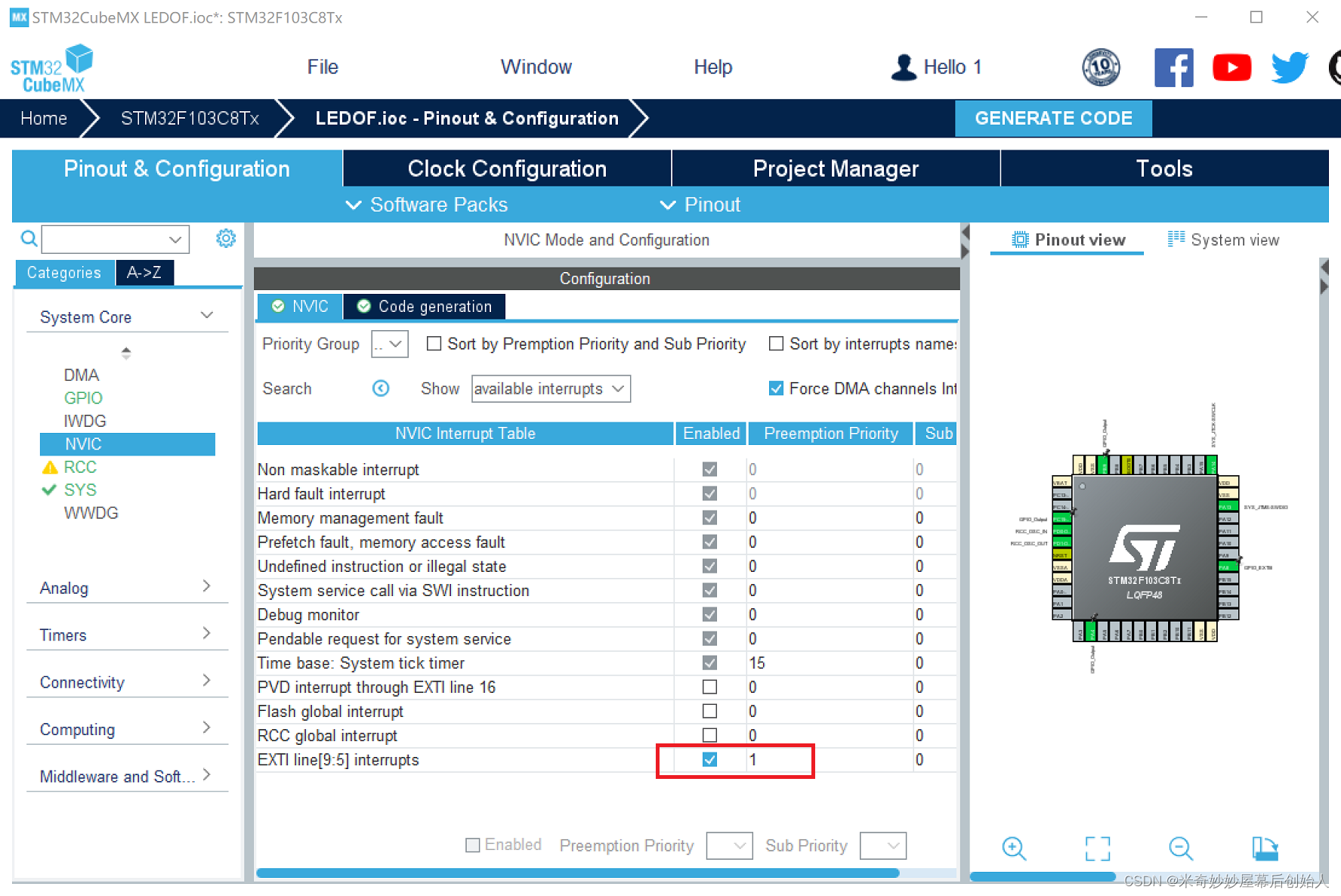Image resolution: width=1341 pixels, height=896 pixels.
Task: Click the green check icon on NVIC tab
Action: click(x=278, y=306)
